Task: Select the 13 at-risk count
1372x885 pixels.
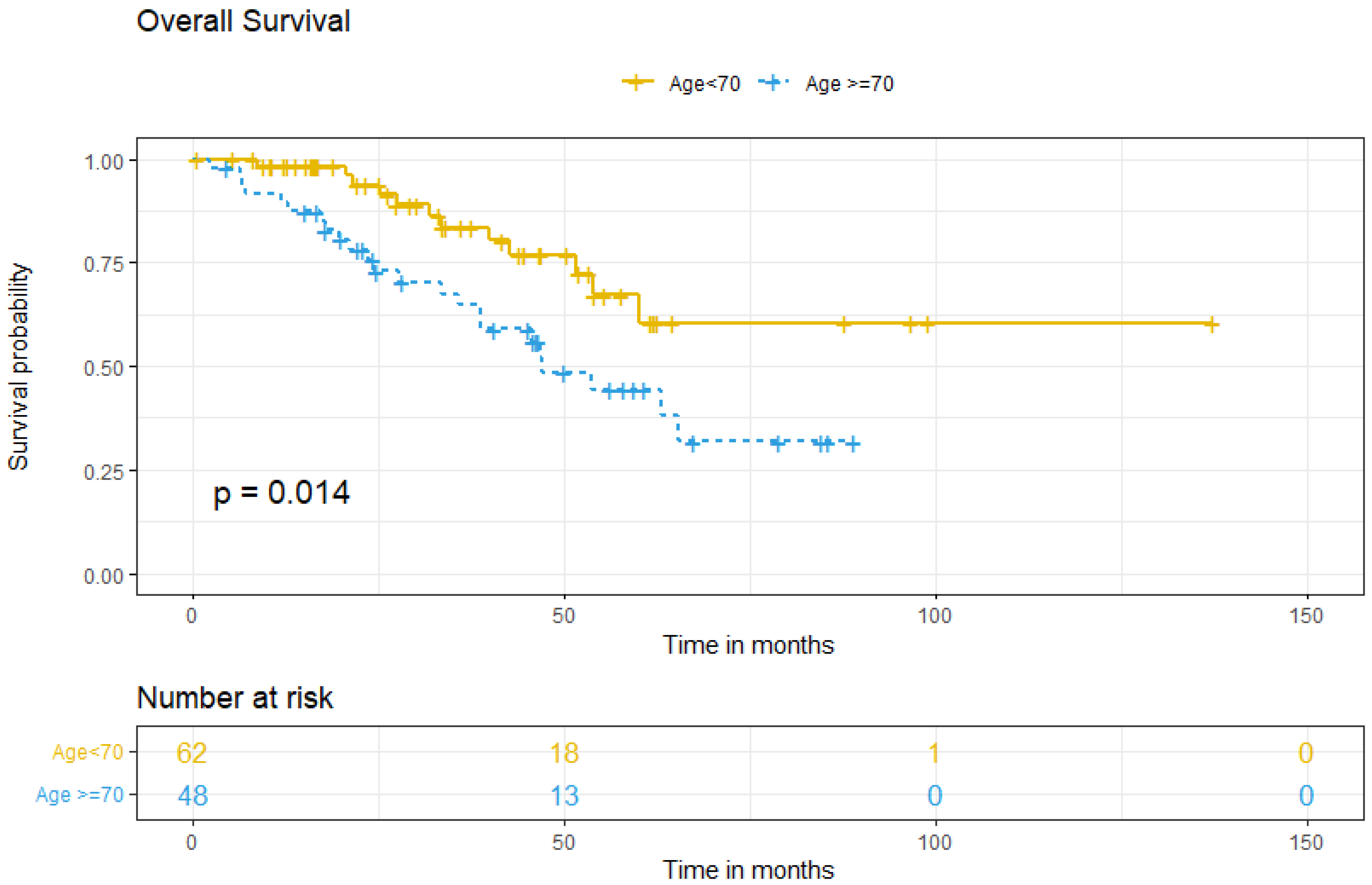Action: (564, 796)
